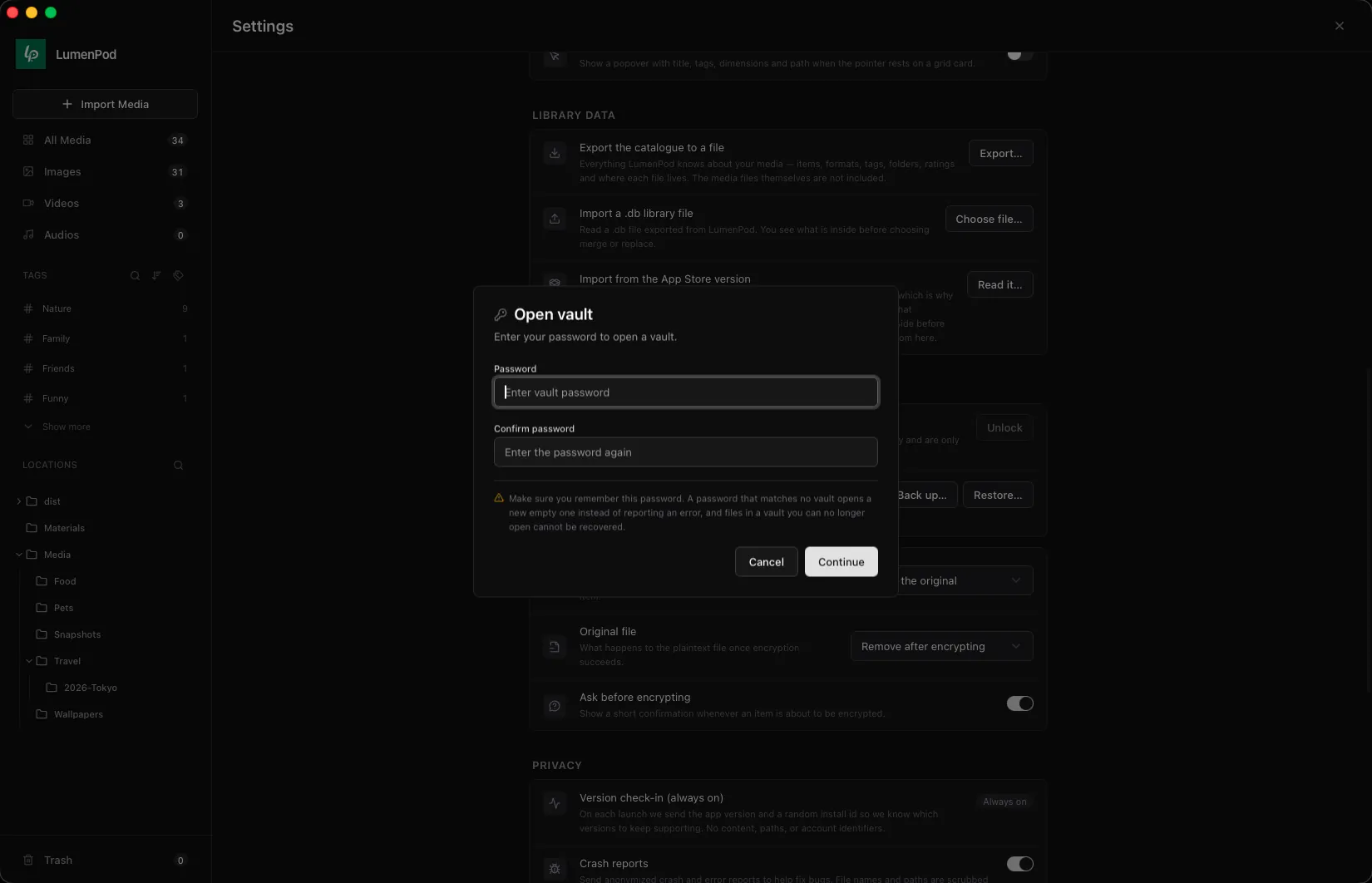The image size is (1372, 883).
Task: Select the Snapshots folder
Action: [68, 634]
